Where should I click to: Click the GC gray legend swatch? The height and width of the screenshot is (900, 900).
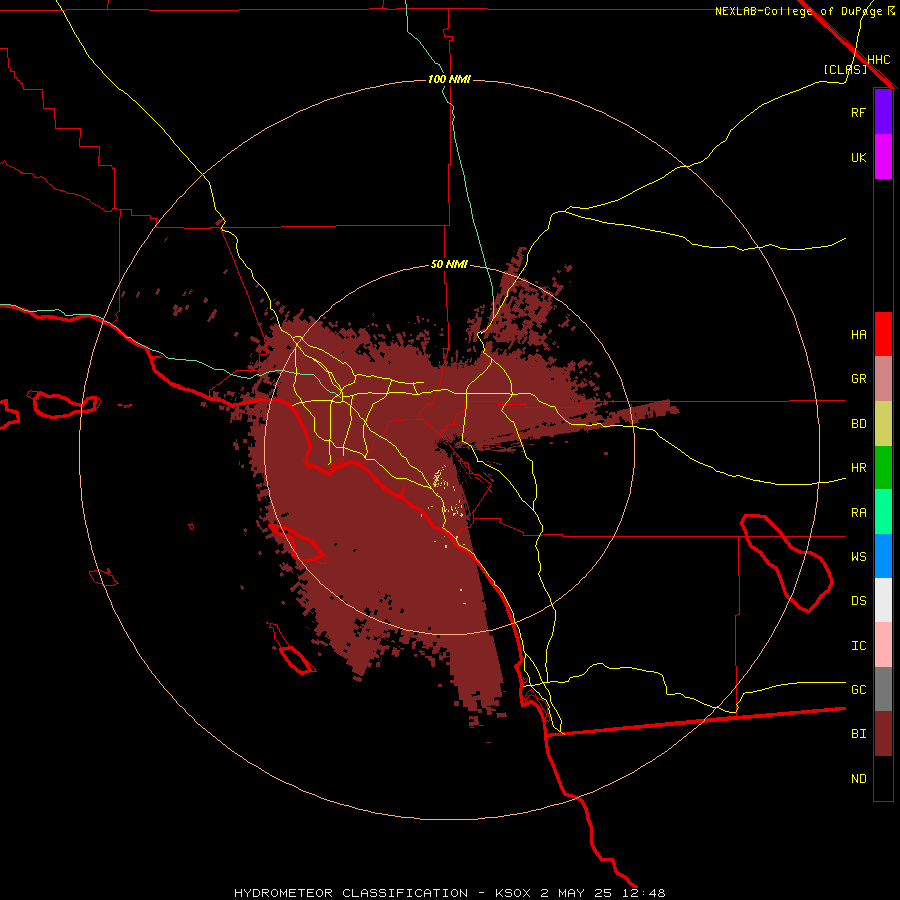(x=883, y=689)
